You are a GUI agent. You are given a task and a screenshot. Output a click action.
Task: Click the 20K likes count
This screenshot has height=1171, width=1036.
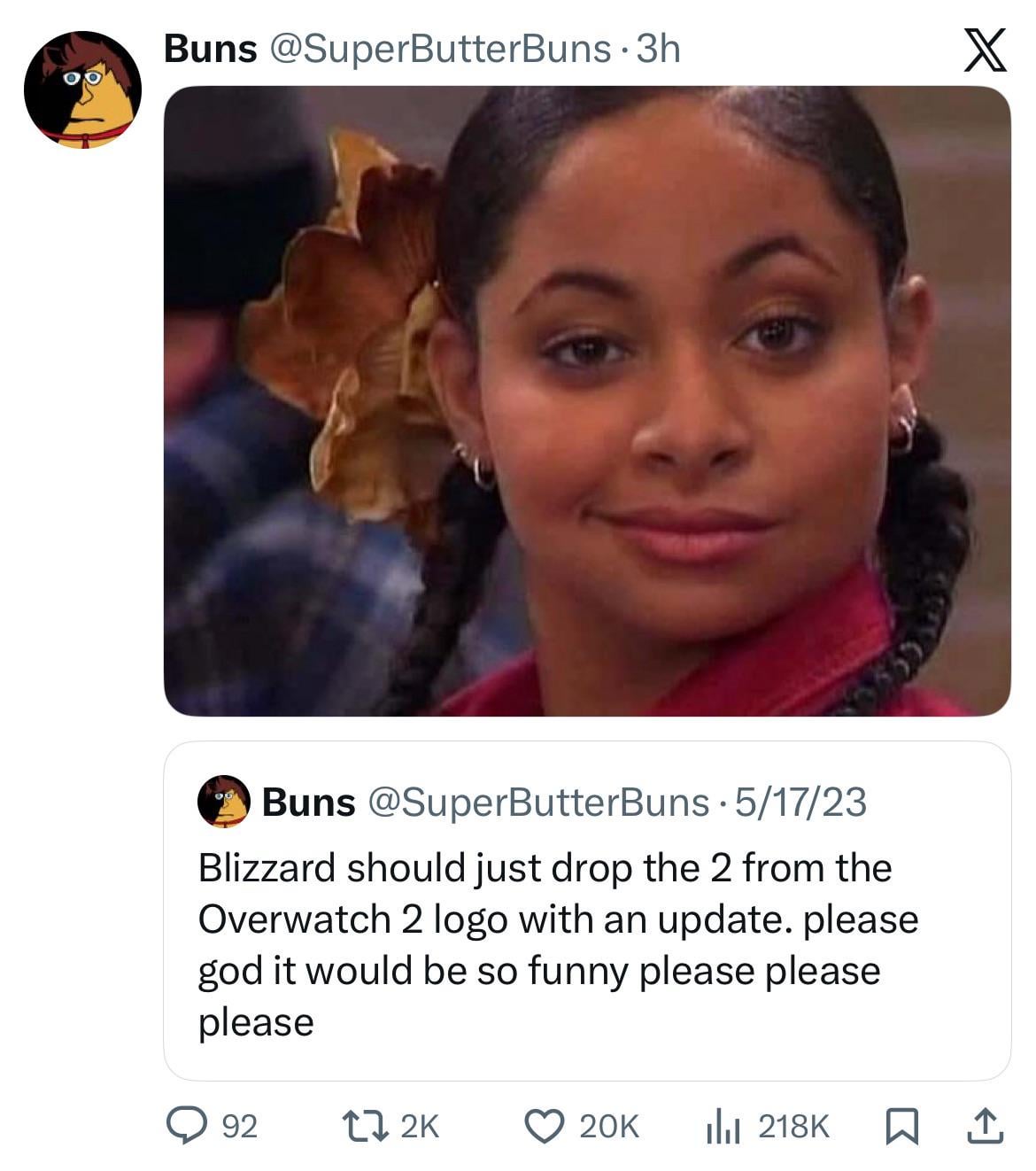pyautogui.click(x=609, y=1127)
